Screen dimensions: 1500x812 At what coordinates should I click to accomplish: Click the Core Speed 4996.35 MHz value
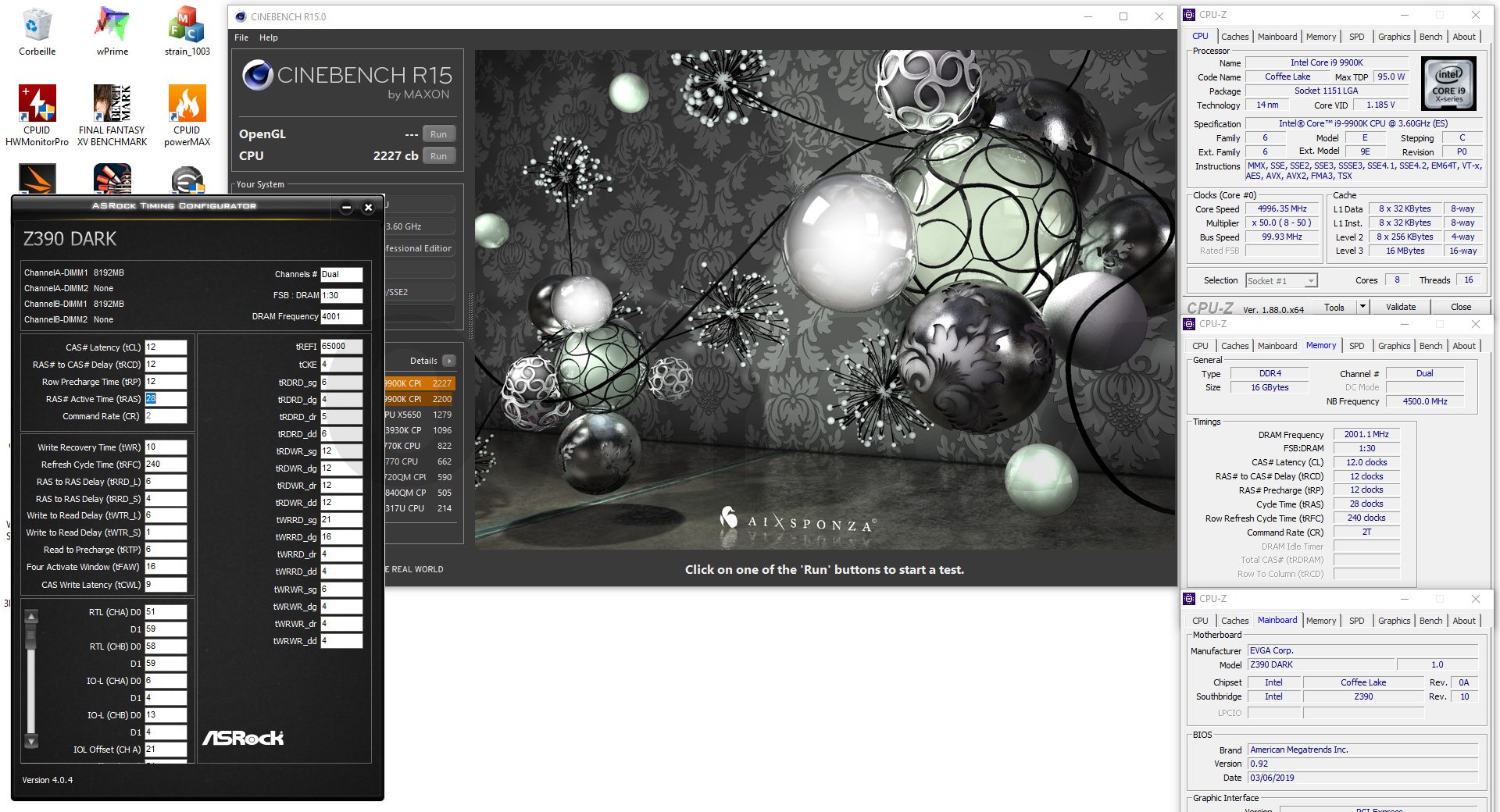(1282, 209)
